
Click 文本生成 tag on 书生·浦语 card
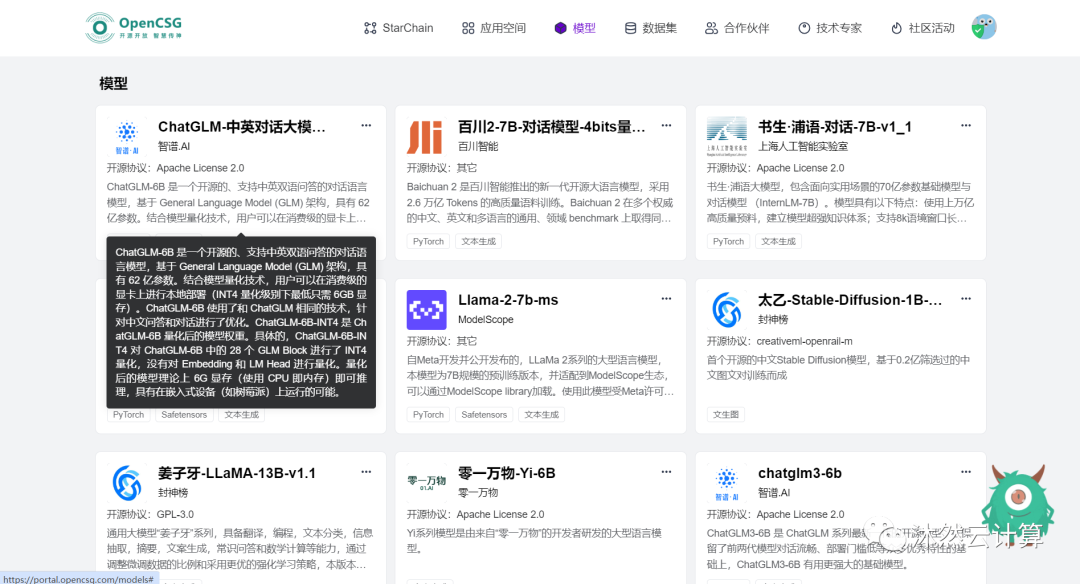click(x=778, y=241)
